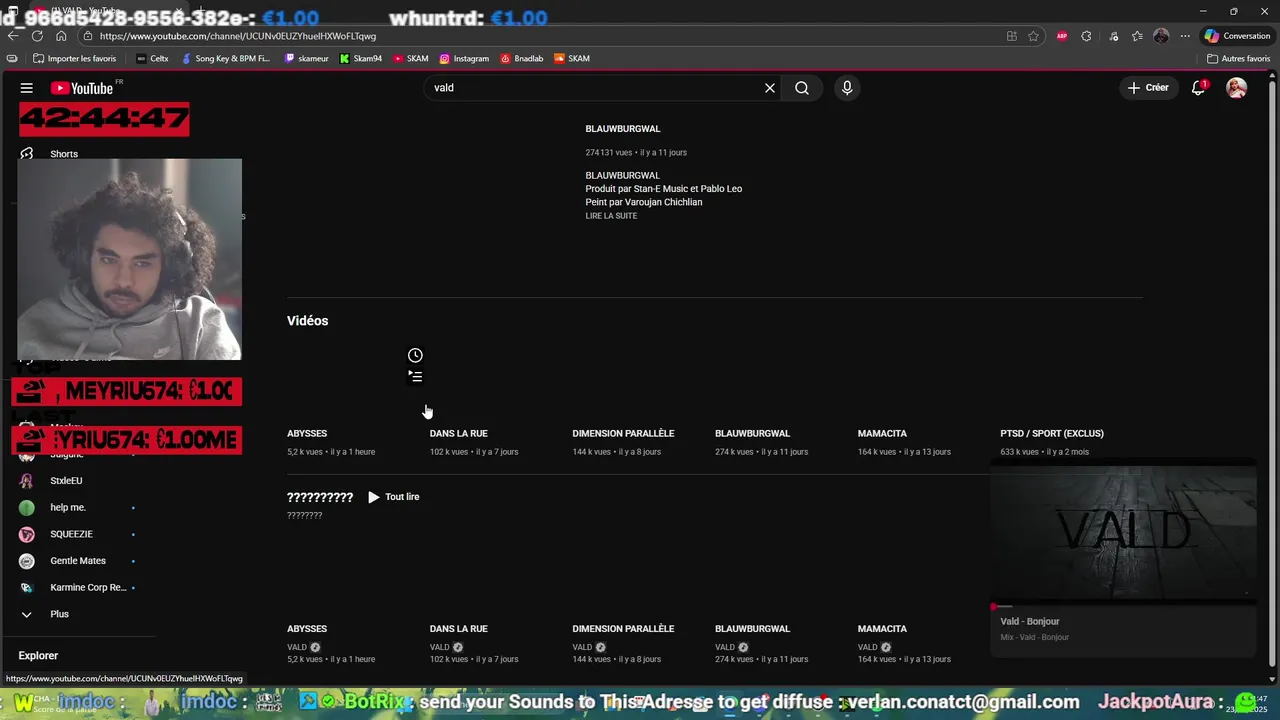Image resolution: width=1280 pixels, height=720 pixels.
Task: Click the SQUEEZIE channel avatar icon
Action: pyautogui.click(x=27, y=534)
